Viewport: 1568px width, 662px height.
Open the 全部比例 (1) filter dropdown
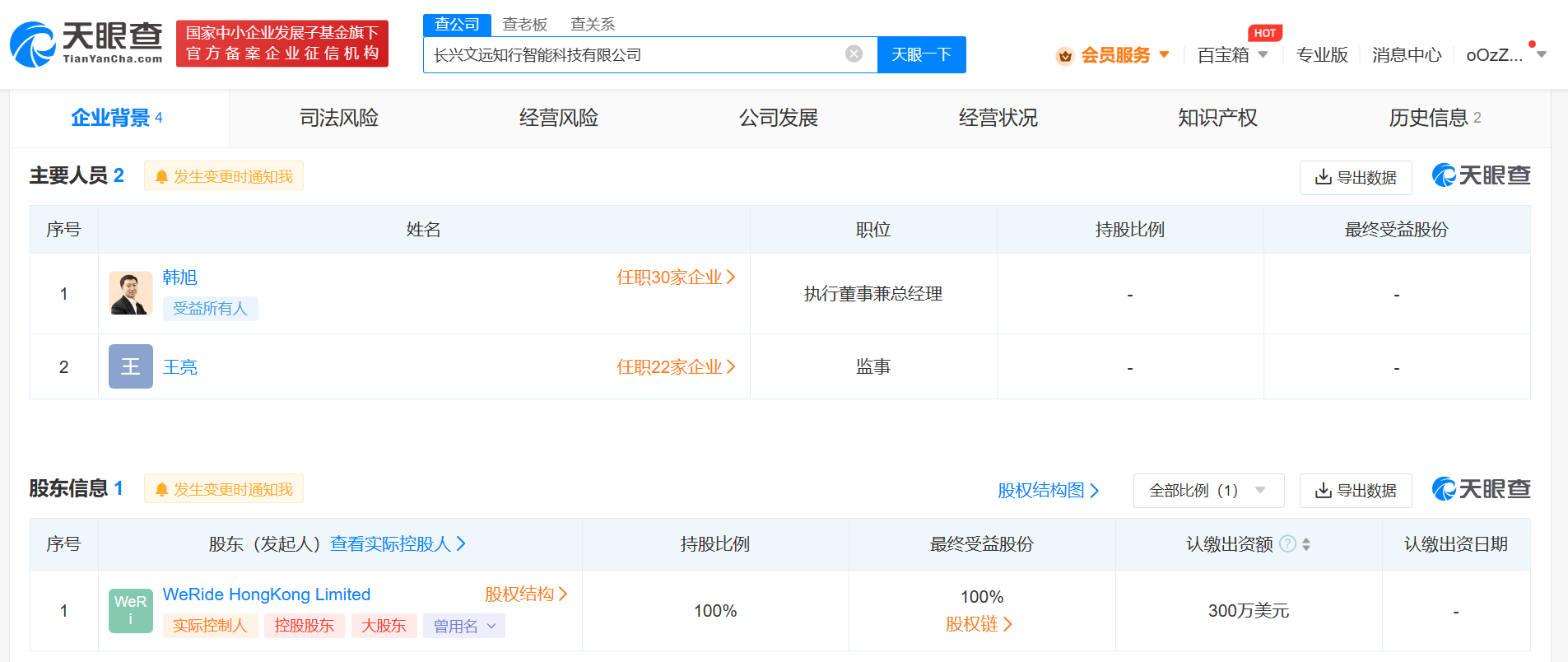[x=1208, y=491]
